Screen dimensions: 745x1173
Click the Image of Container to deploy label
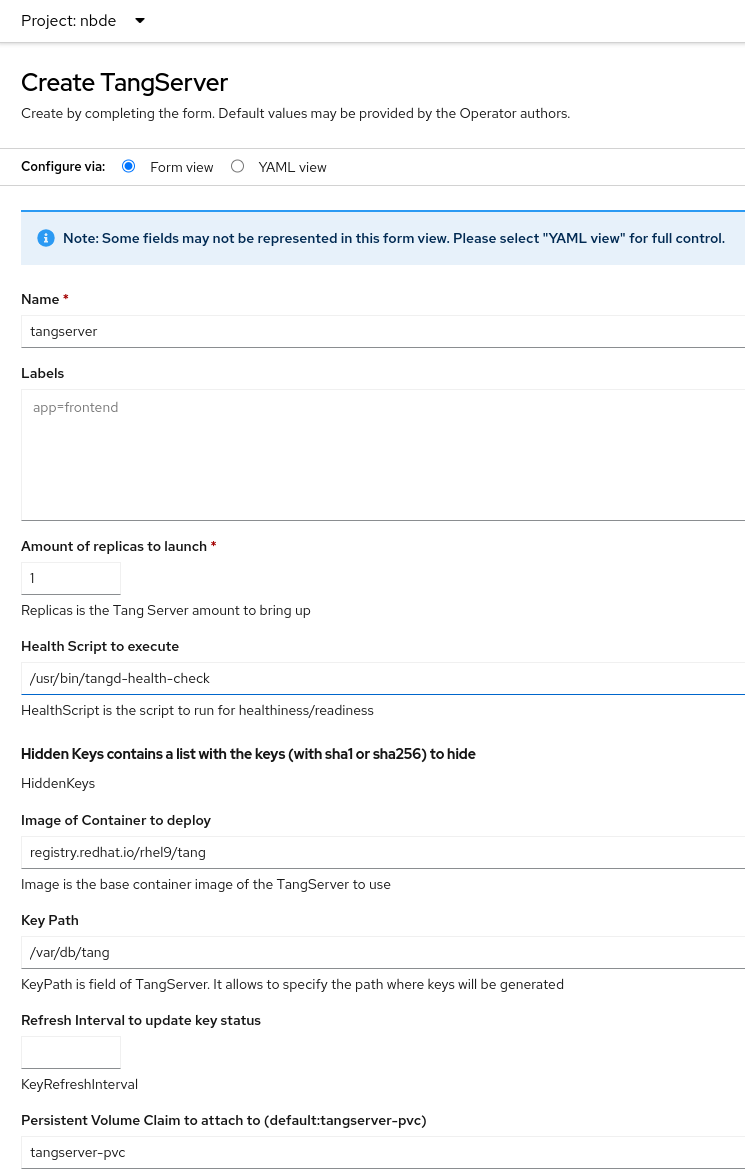pos(116,820)
